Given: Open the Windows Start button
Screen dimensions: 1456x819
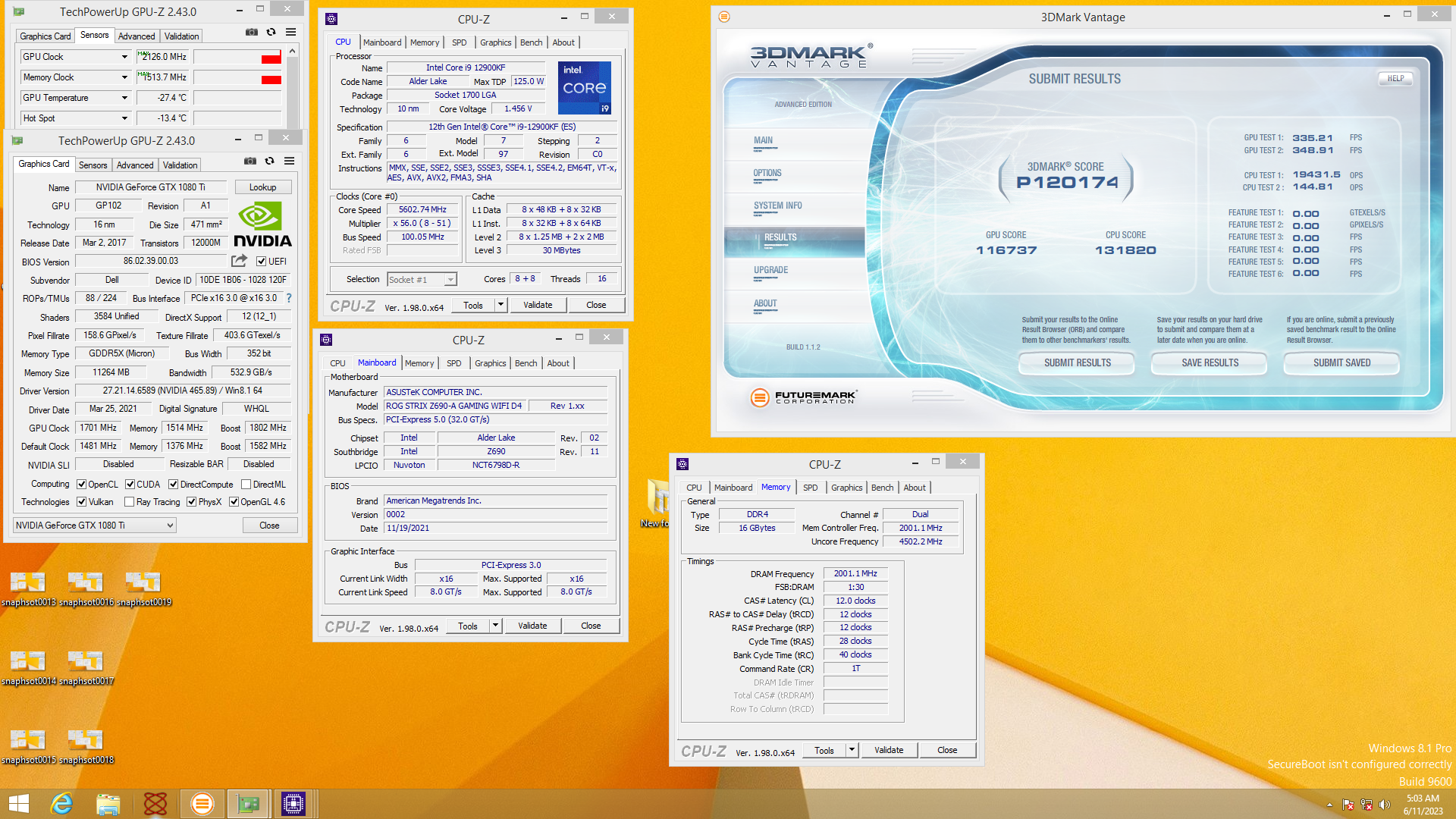Looking at the screenshot, I should 18,804.
